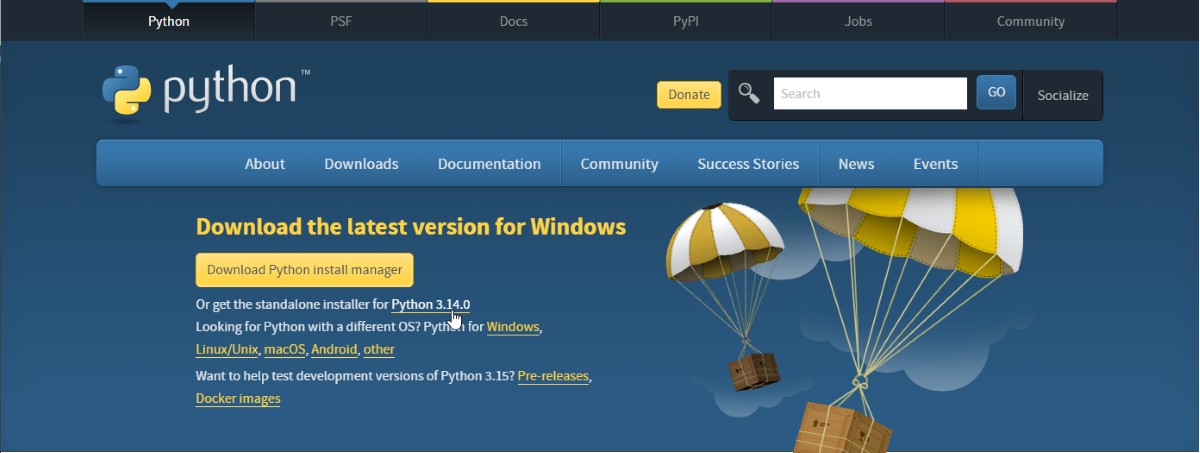Go to the PyPI top tab
Screen dimensions: 1200x453
pyautogui.click(x=685, y=21)
